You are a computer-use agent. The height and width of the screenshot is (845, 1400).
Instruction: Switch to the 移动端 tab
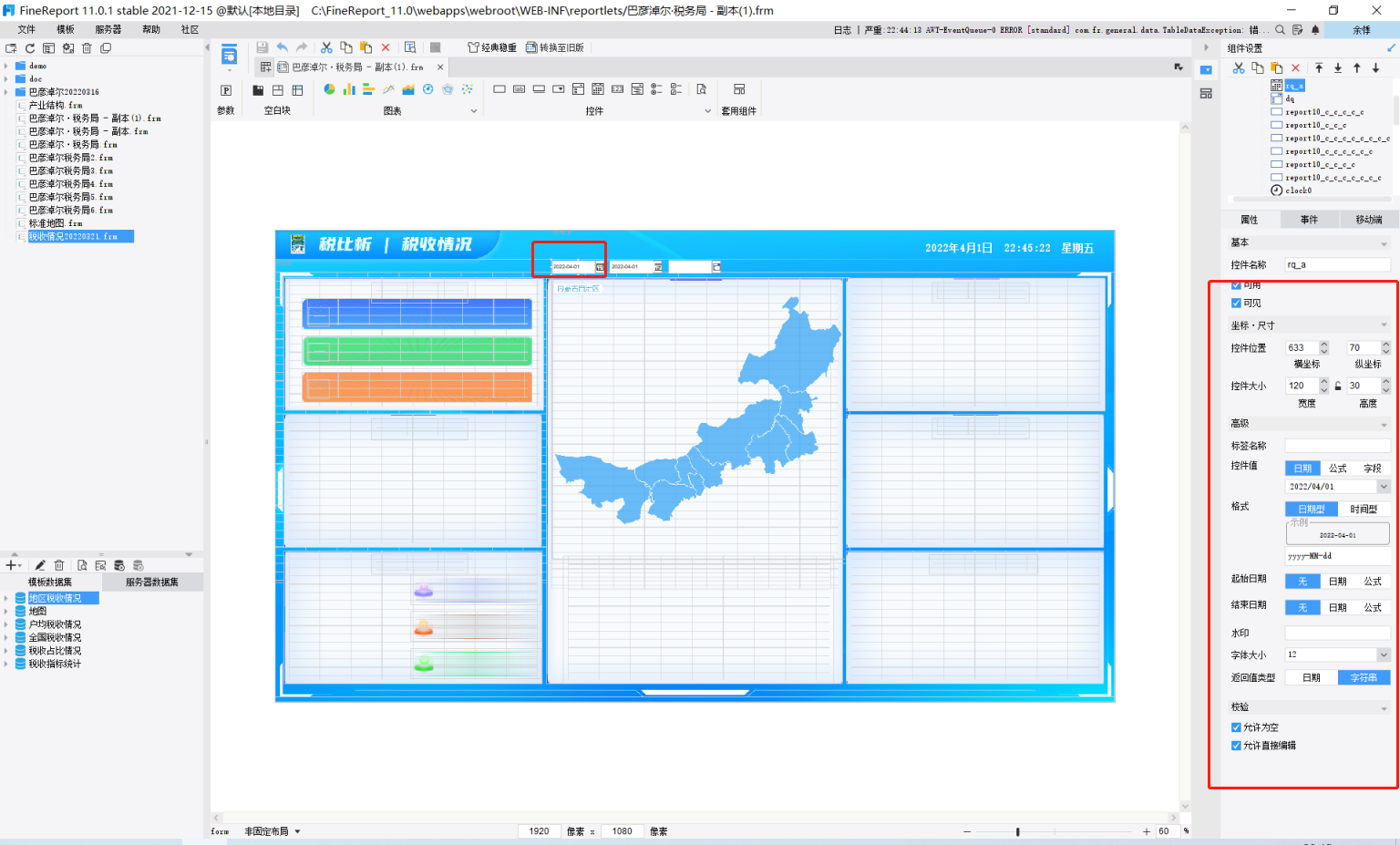[1369, 220]
